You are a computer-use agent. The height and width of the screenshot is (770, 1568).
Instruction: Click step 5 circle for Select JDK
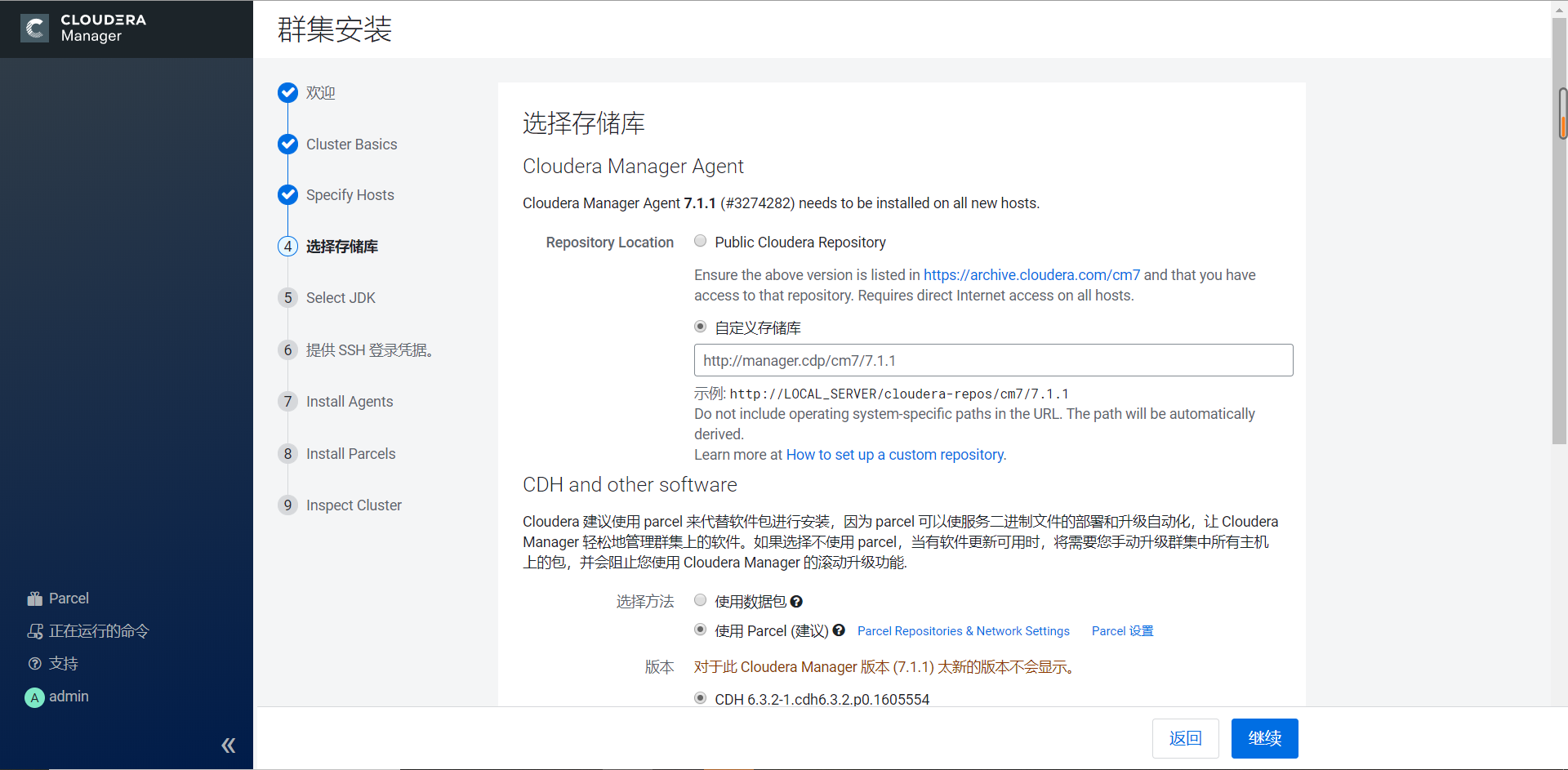(x=287, y=298)
